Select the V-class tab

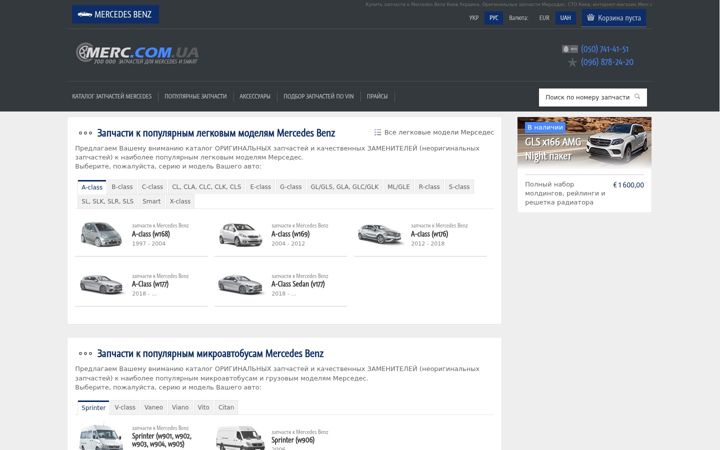125,407
